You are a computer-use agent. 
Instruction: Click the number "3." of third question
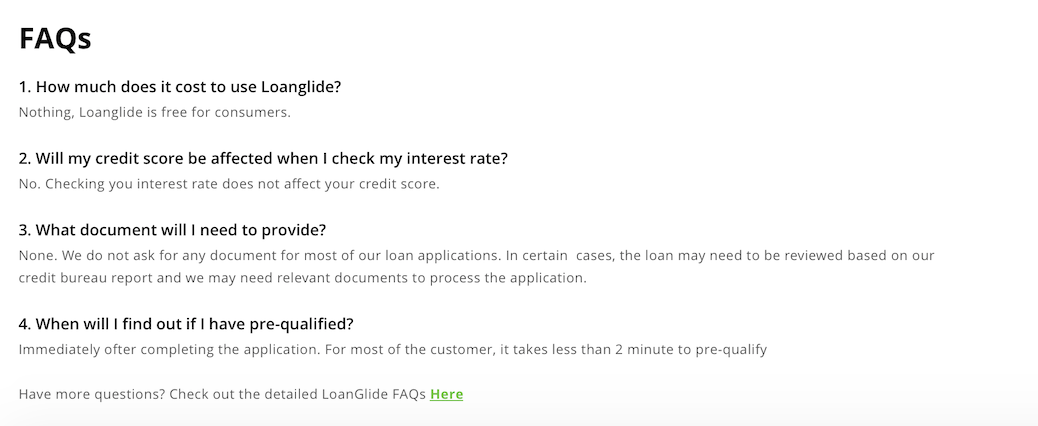25,230
